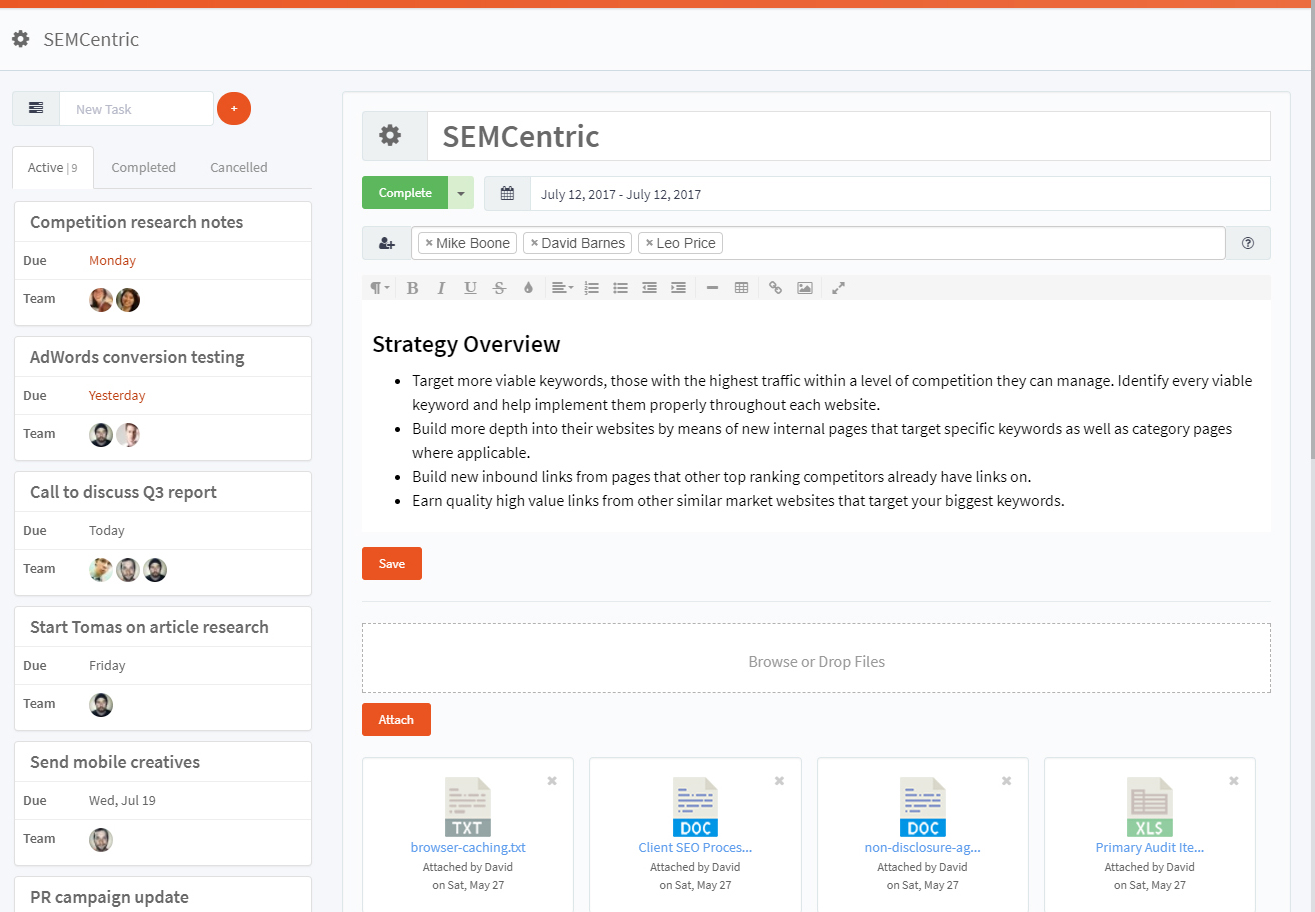Remove David Barnes from assignees
Image resolution: width=1315 pixels, height=912 pixels.
(534, 243)
